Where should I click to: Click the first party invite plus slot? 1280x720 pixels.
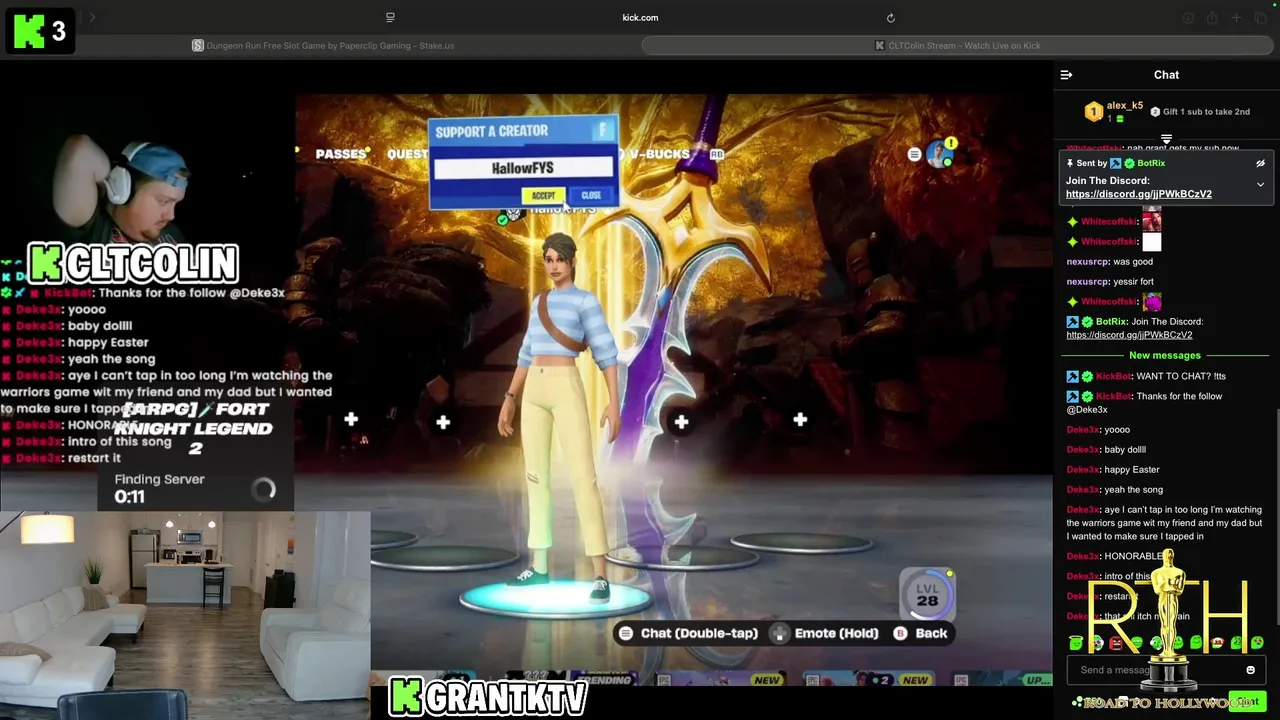[351, 420]
